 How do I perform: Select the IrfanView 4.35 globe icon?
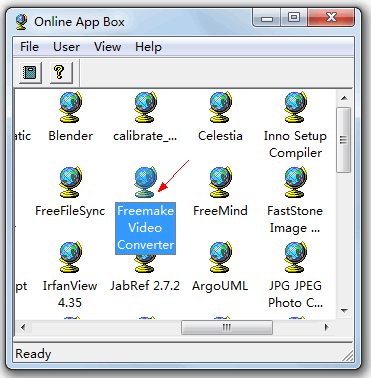tap(70, 257)
